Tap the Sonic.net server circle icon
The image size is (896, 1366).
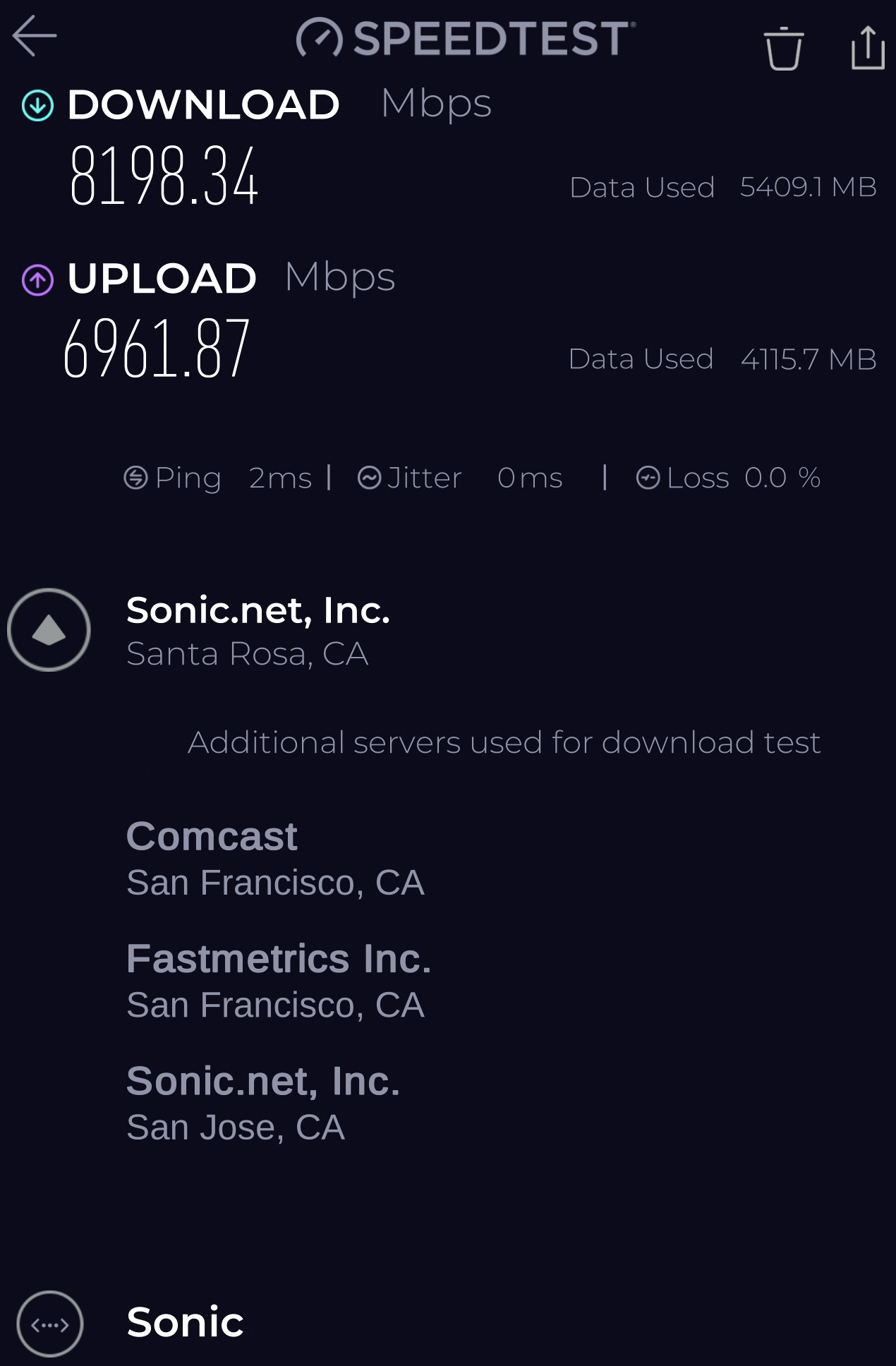(x=49, y=629)
